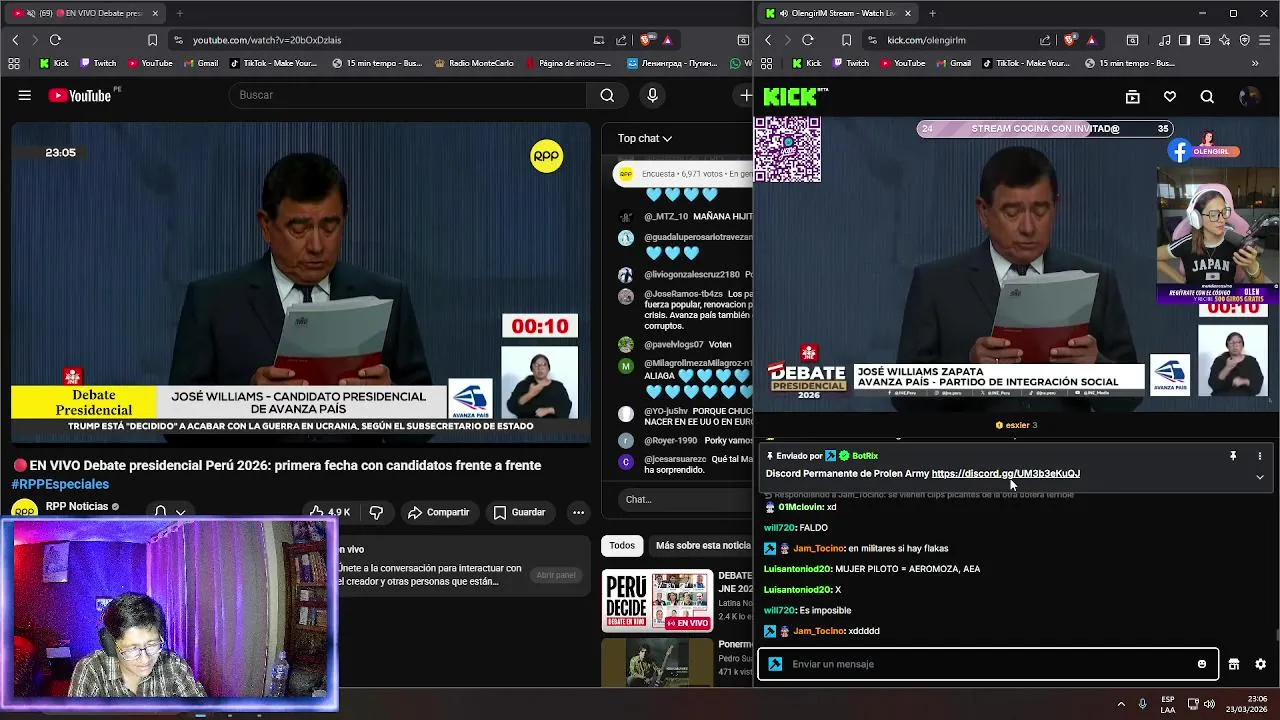Viewport: 1280px width, 720px height.
Task: Start YouTube voice search with microphone
Action: tap(652, 95)
